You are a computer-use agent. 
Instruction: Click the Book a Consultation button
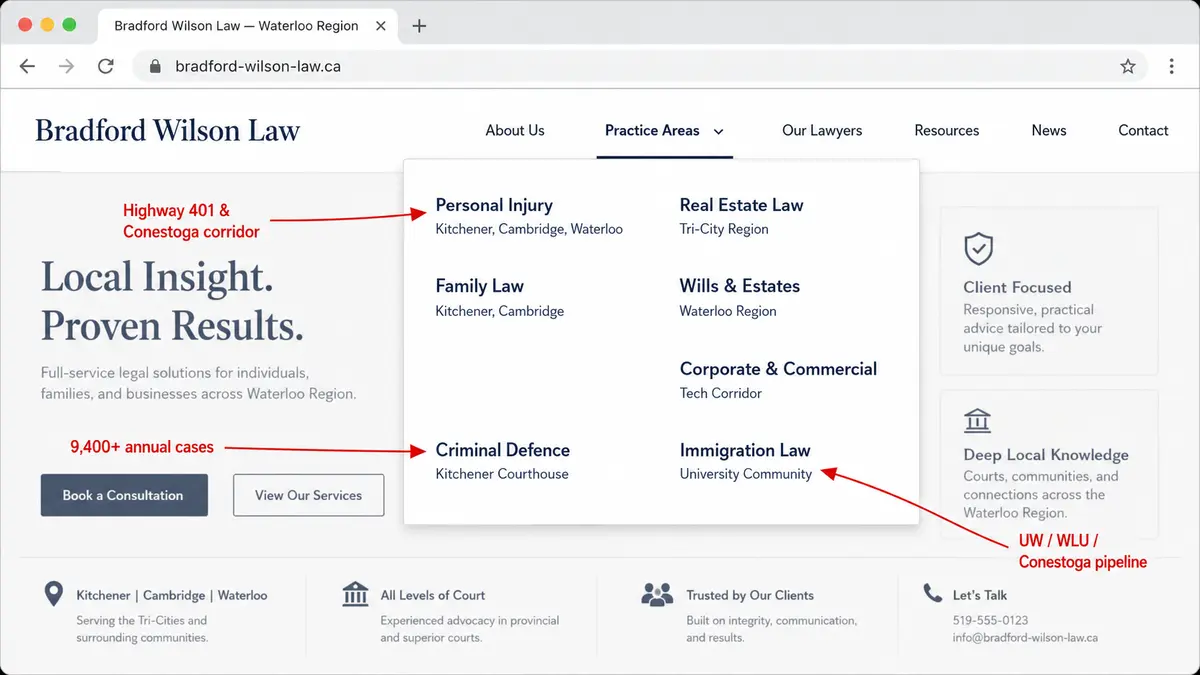(124, 495)
